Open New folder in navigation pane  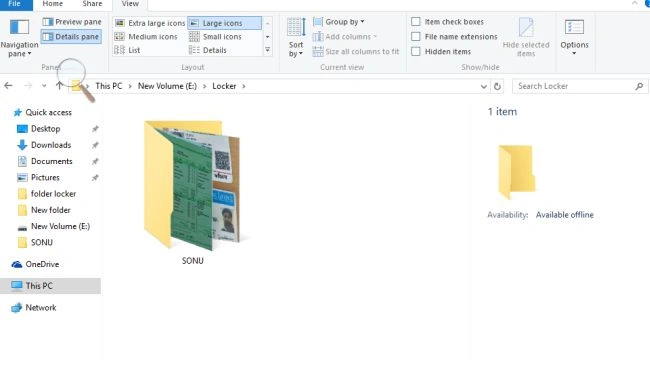(x=51, y=210)
